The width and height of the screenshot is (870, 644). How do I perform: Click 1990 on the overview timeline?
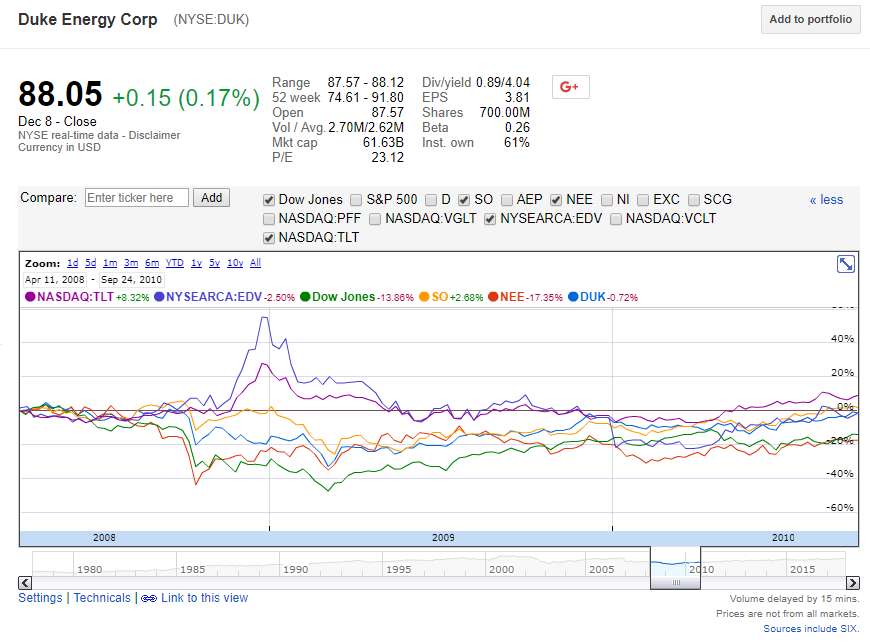click(x=296, y=570)
